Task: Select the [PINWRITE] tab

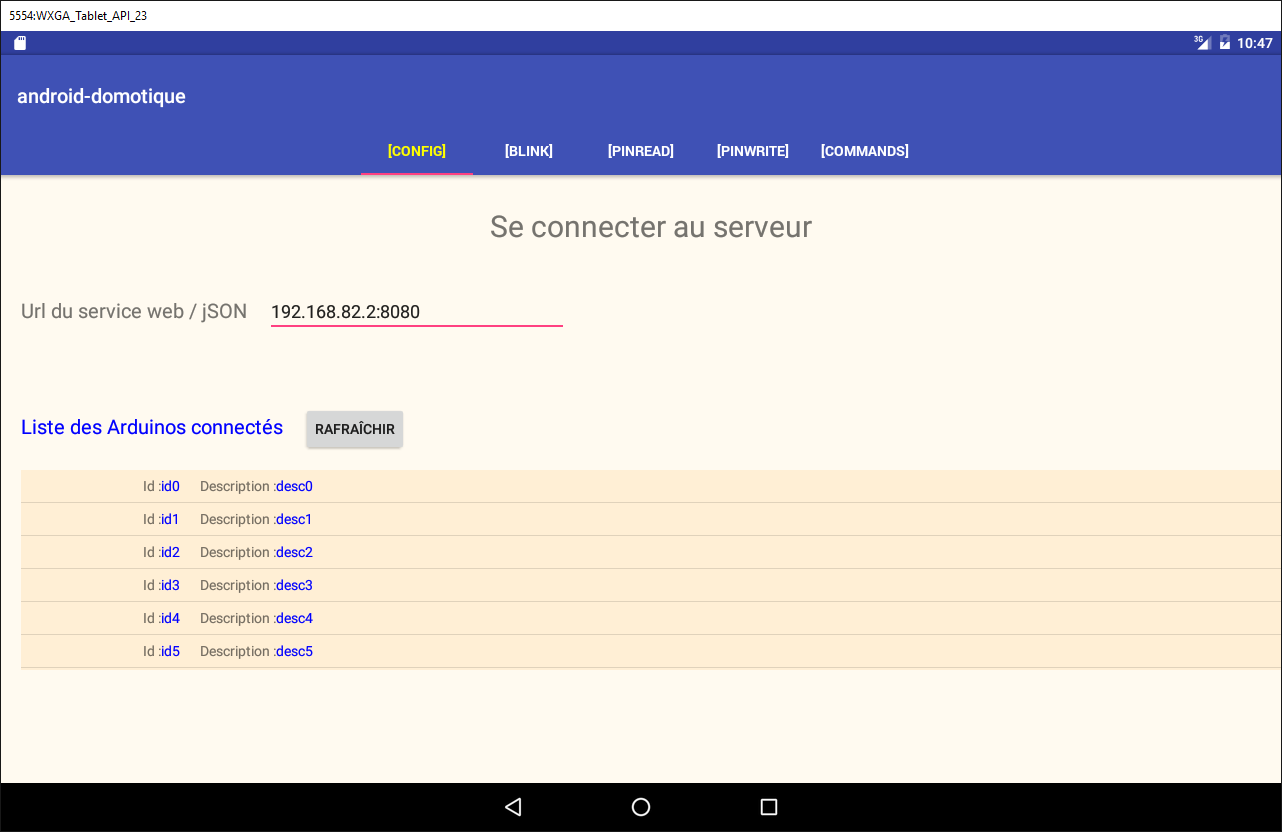Action: click(x=753, y=151)
